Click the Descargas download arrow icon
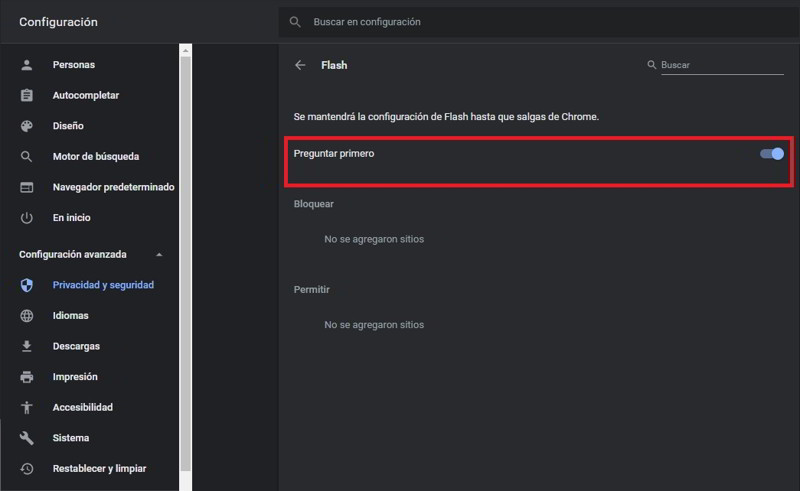 coord(27,346)
